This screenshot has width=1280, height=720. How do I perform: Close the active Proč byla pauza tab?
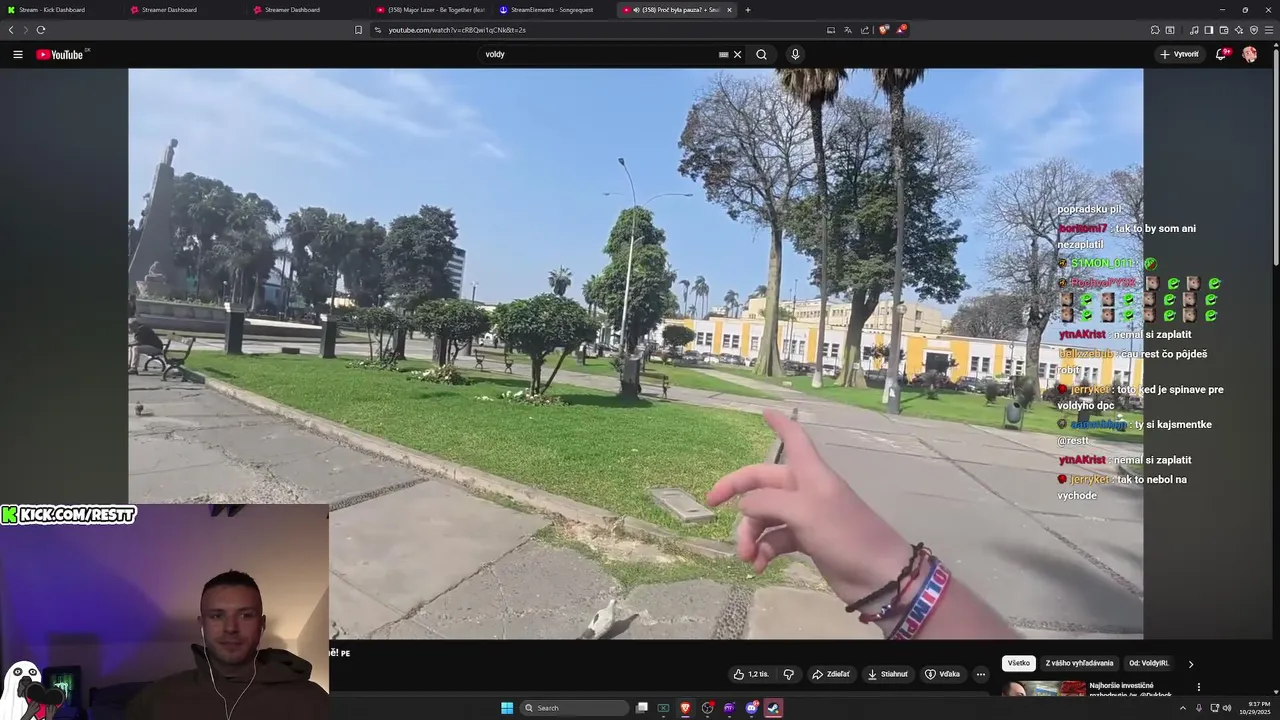[x=729, y=10]
